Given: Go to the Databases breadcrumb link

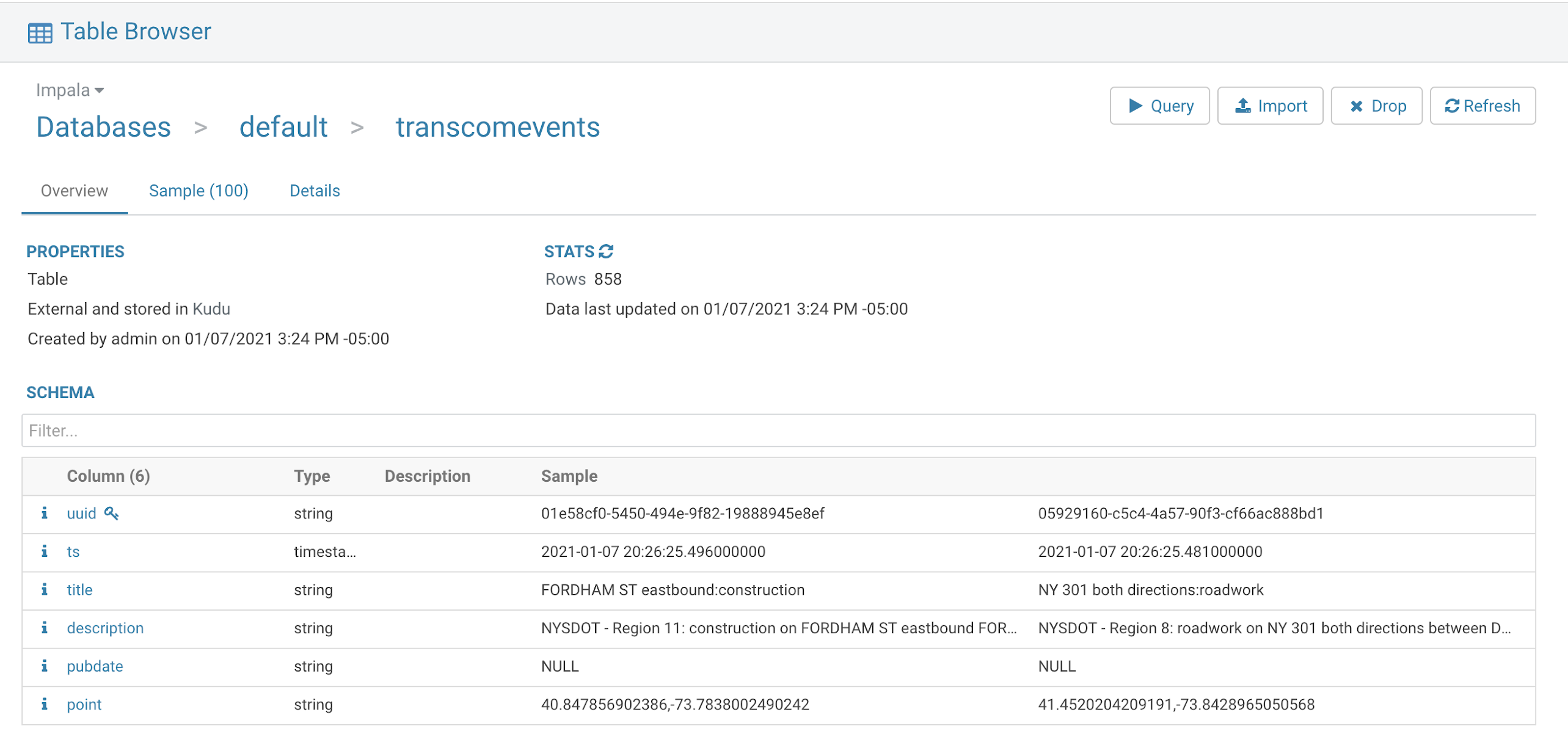Looking at the screenshot, I should pos(103,127).
